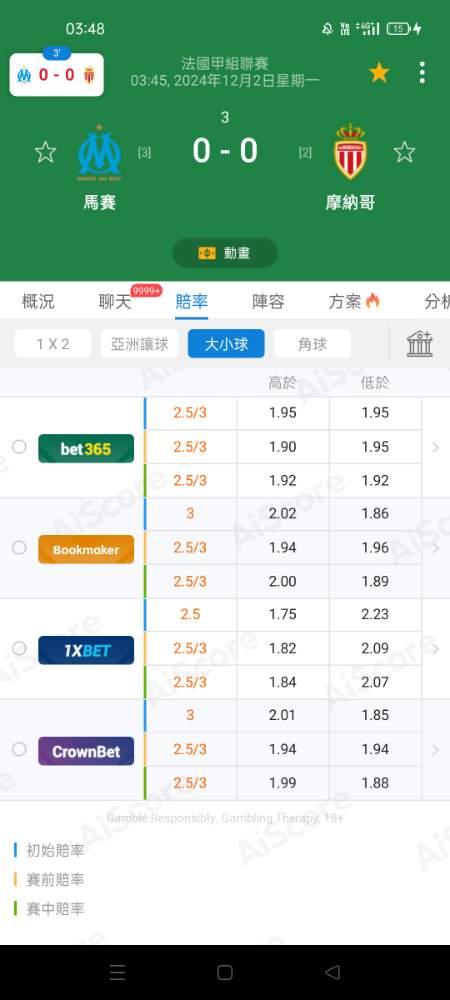Viewport: 450px width, 1000px height.
Task: Expand CrownBet odds details chevron
Action: pyautogui.click(x=436, y=750)
